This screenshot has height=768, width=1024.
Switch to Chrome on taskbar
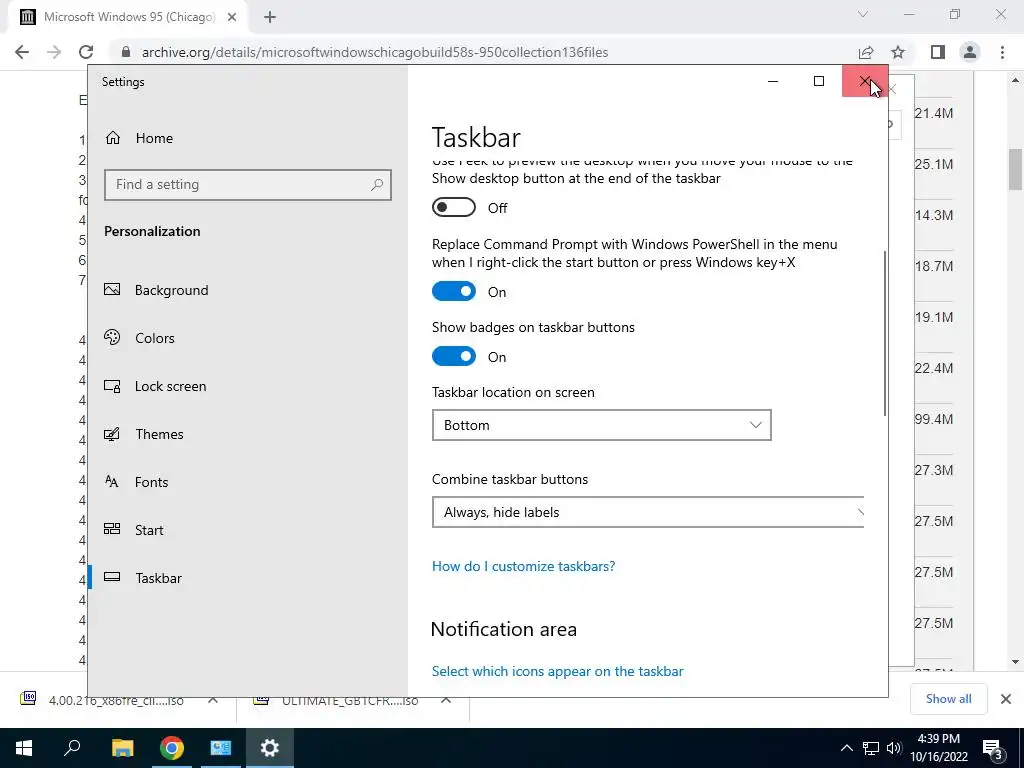coord(172,748)
